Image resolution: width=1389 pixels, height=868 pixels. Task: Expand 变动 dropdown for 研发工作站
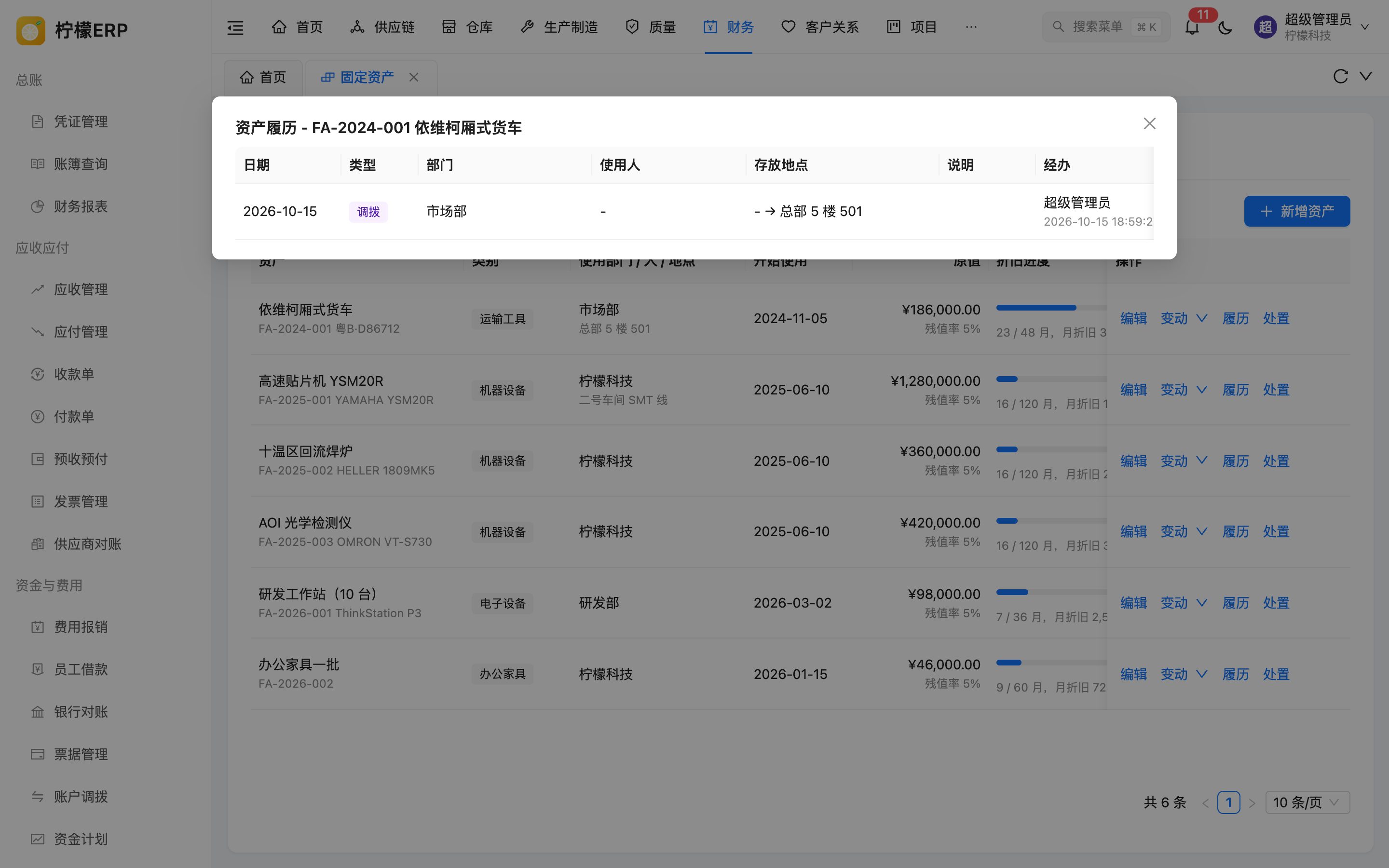coord(1184,603)
